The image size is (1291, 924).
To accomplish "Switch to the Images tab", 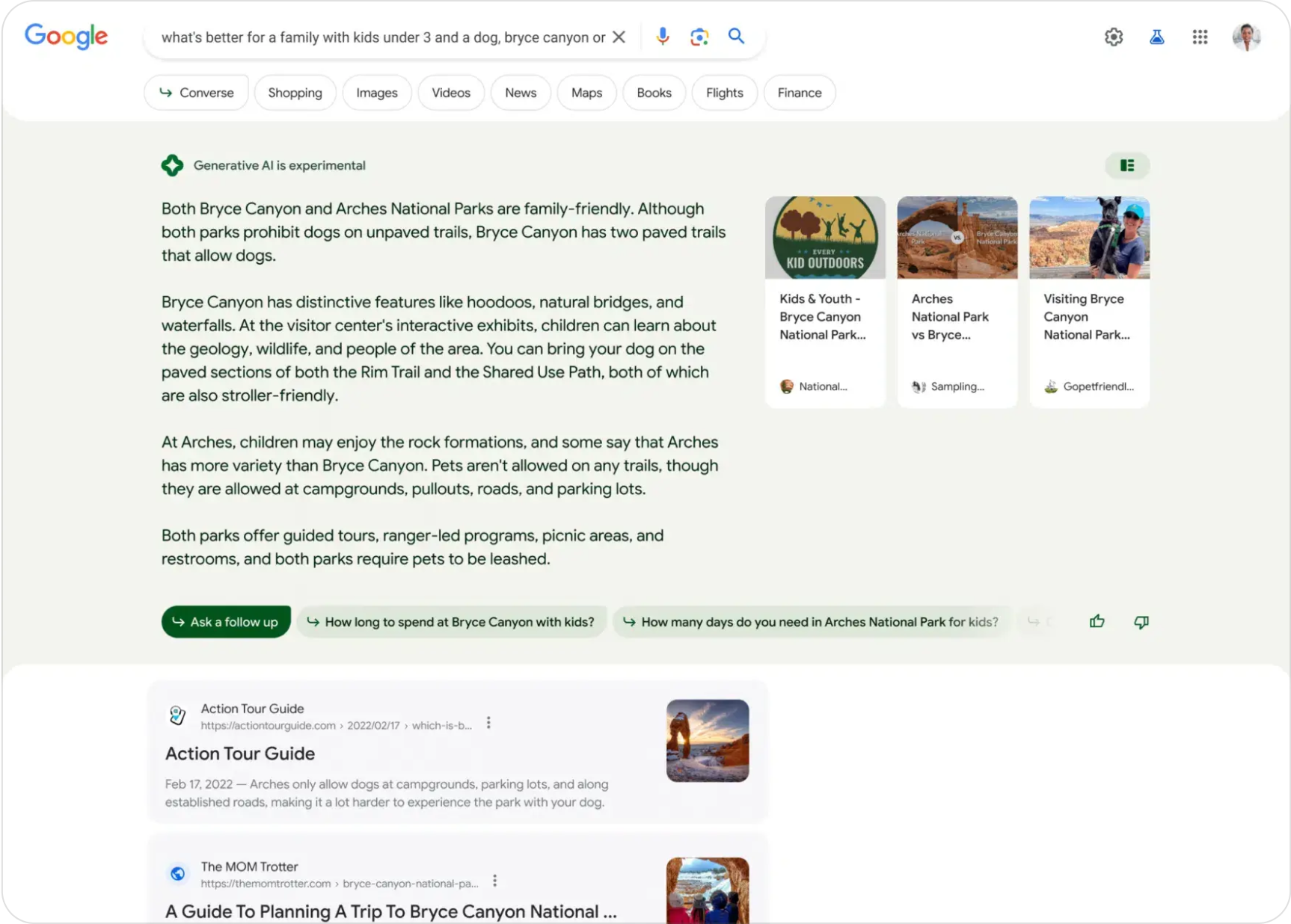I will (376, 93).
